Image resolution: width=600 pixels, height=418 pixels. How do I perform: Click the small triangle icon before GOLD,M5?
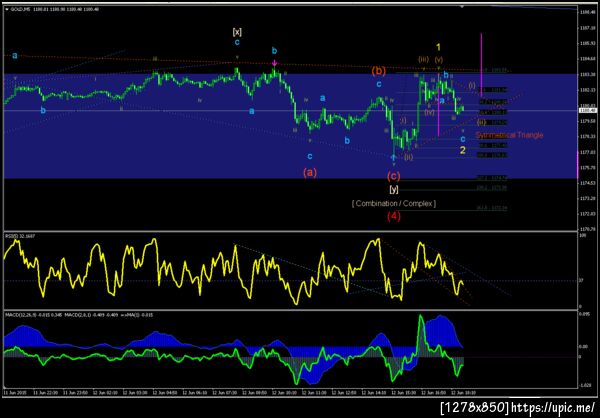[x=7, y=9]
